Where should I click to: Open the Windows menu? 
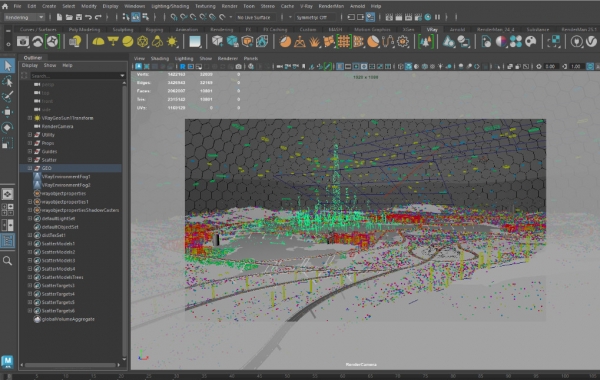tap(134, 6)
